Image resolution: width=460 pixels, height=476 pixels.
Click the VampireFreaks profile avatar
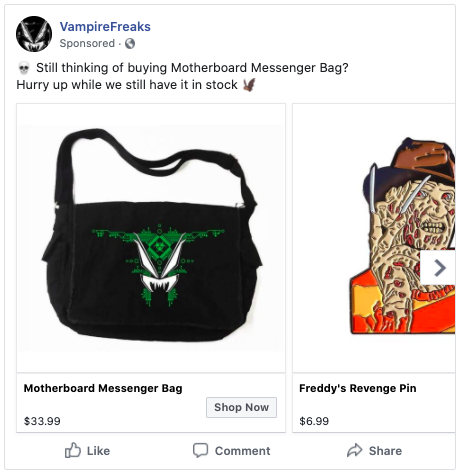[x=34, y=34]
